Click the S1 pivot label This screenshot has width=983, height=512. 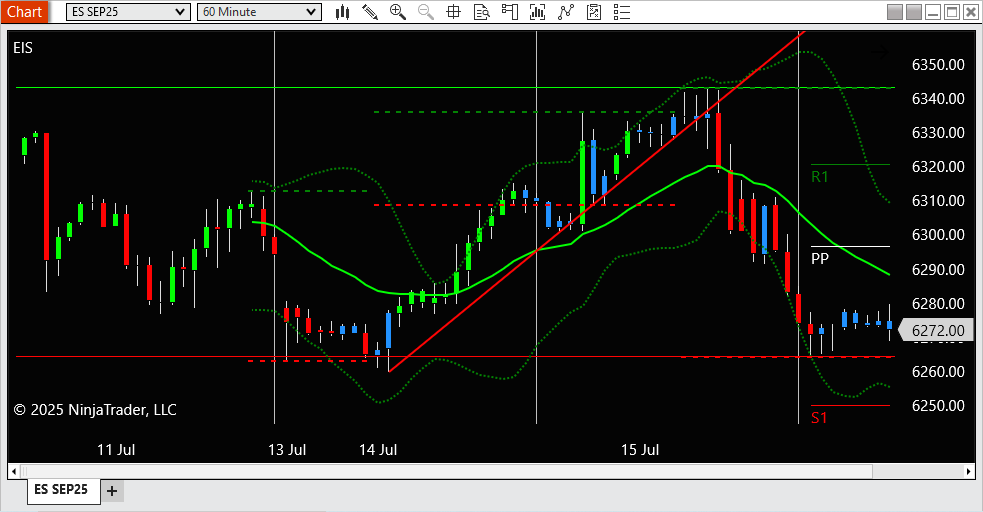(819, 417)
